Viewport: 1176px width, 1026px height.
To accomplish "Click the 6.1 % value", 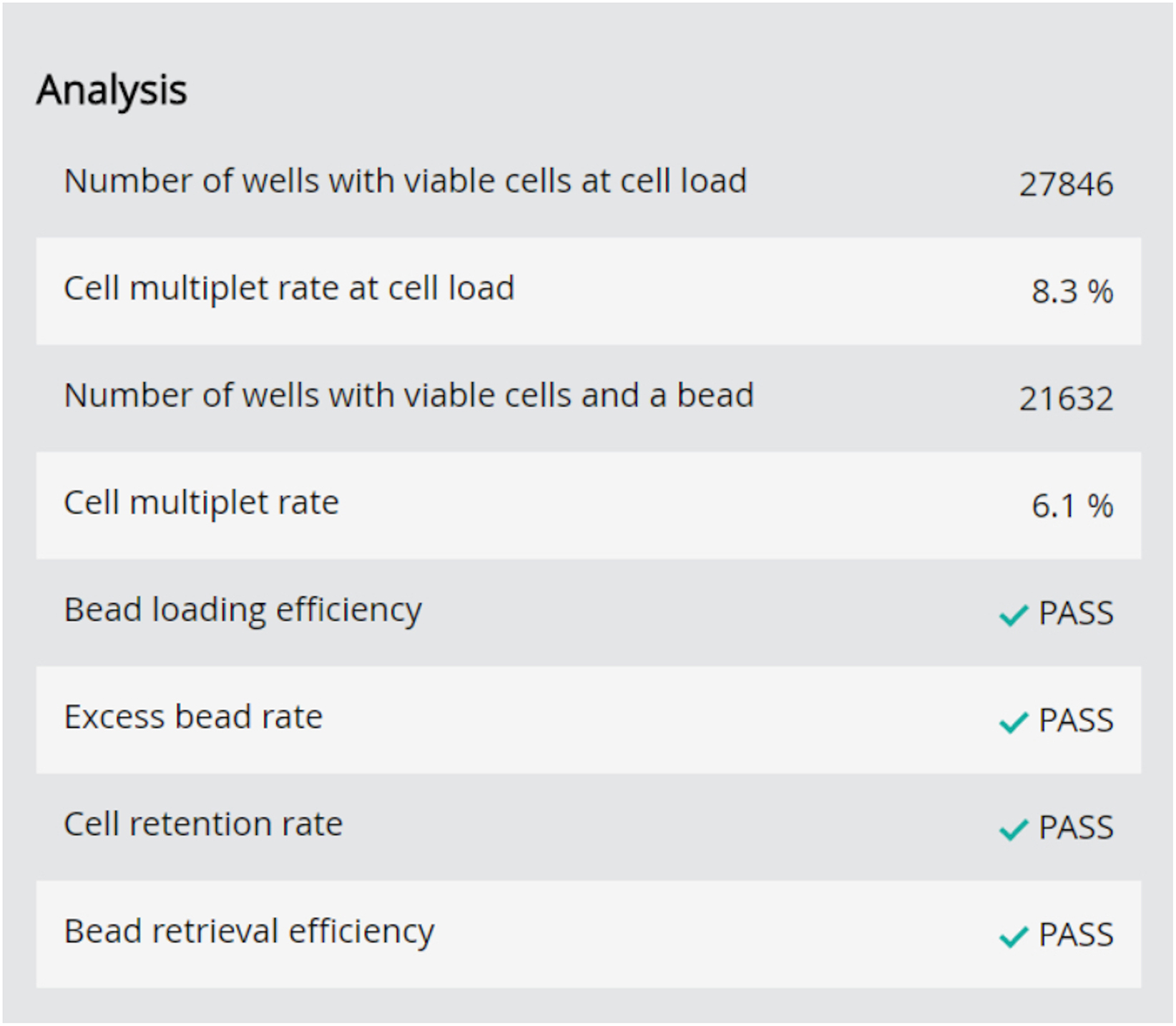I will pyautogui.click(x=1072, y=507).
